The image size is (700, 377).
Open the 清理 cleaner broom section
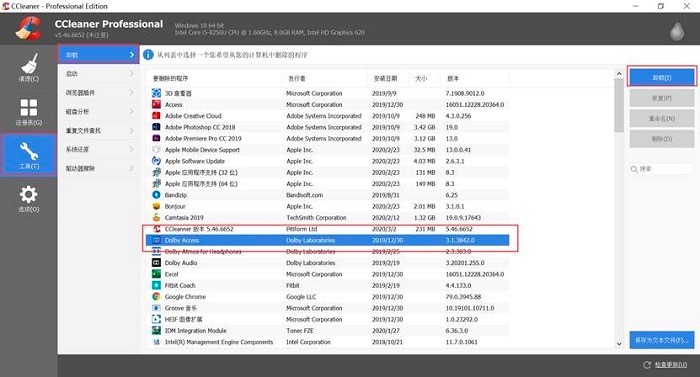click(x=29, y=68)
